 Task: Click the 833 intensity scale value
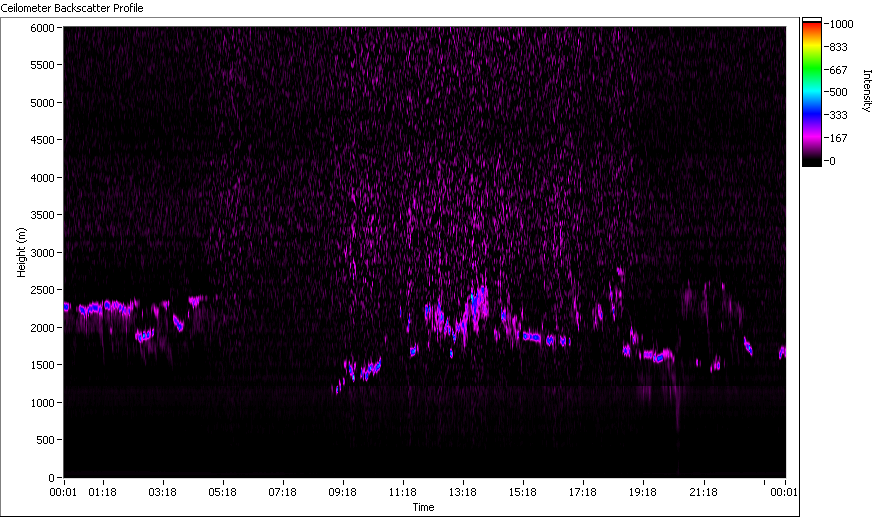[839, 48]
